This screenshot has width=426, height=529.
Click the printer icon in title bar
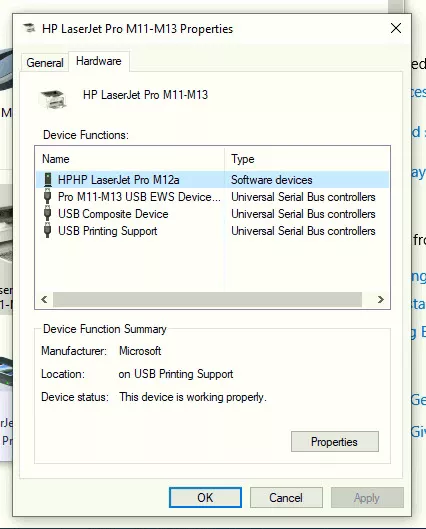[29, 29]
